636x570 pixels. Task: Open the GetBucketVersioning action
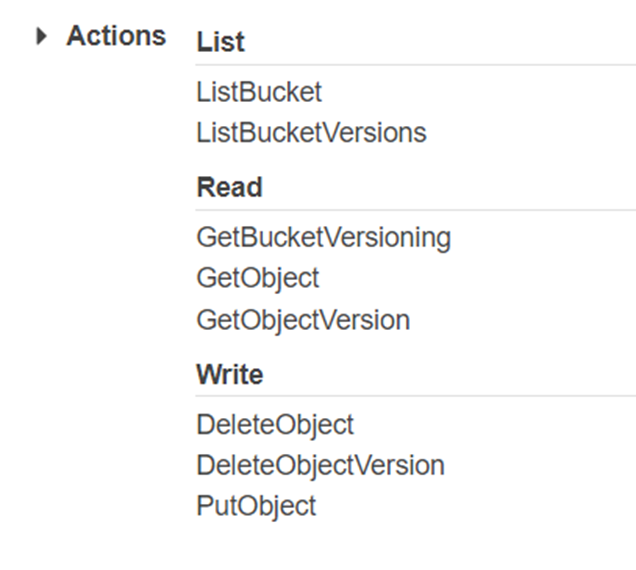324,238
